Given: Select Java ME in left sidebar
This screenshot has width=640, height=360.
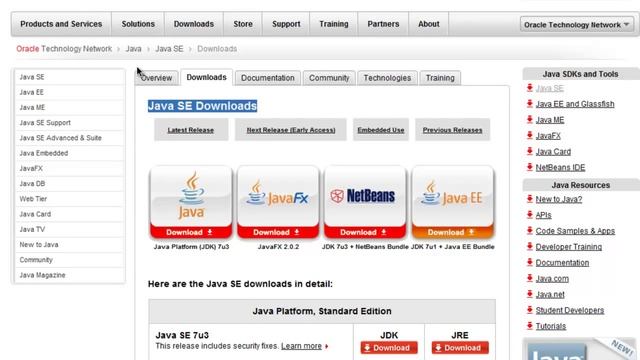Looking at the screenshot, I should 70,107.
